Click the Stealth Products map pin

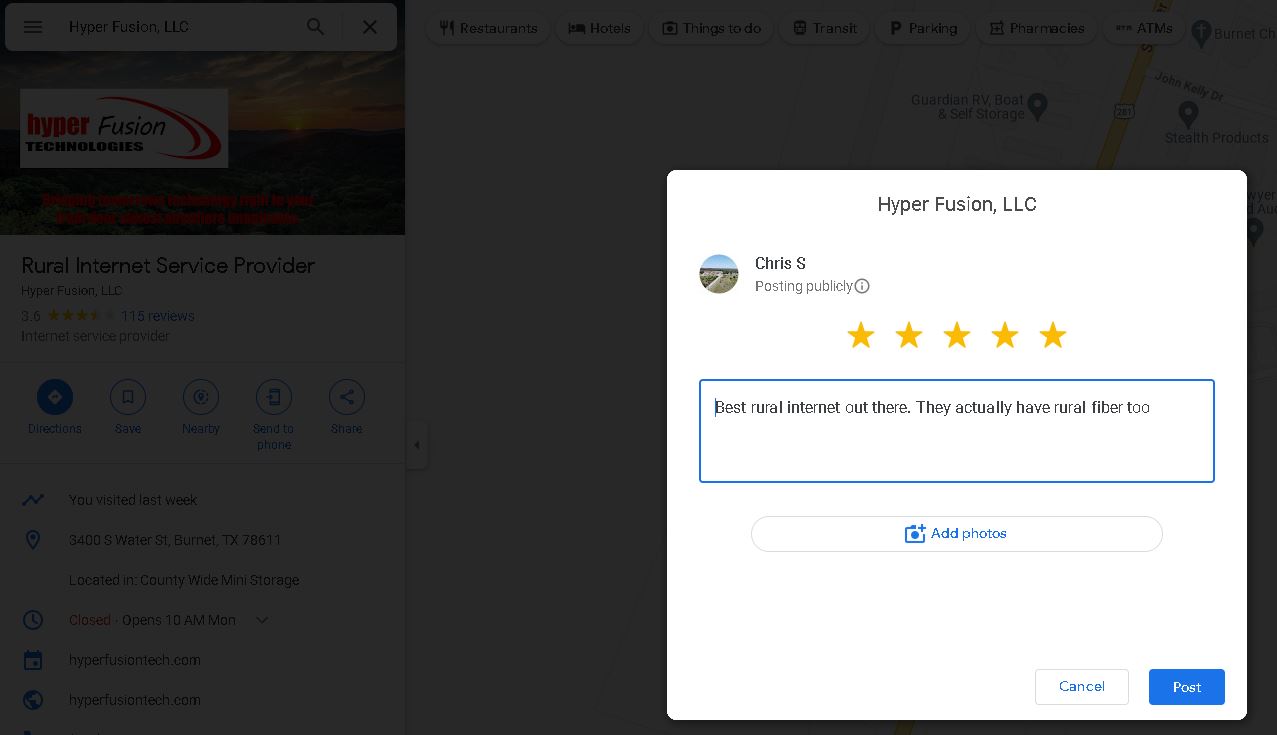coord(1188,113)
